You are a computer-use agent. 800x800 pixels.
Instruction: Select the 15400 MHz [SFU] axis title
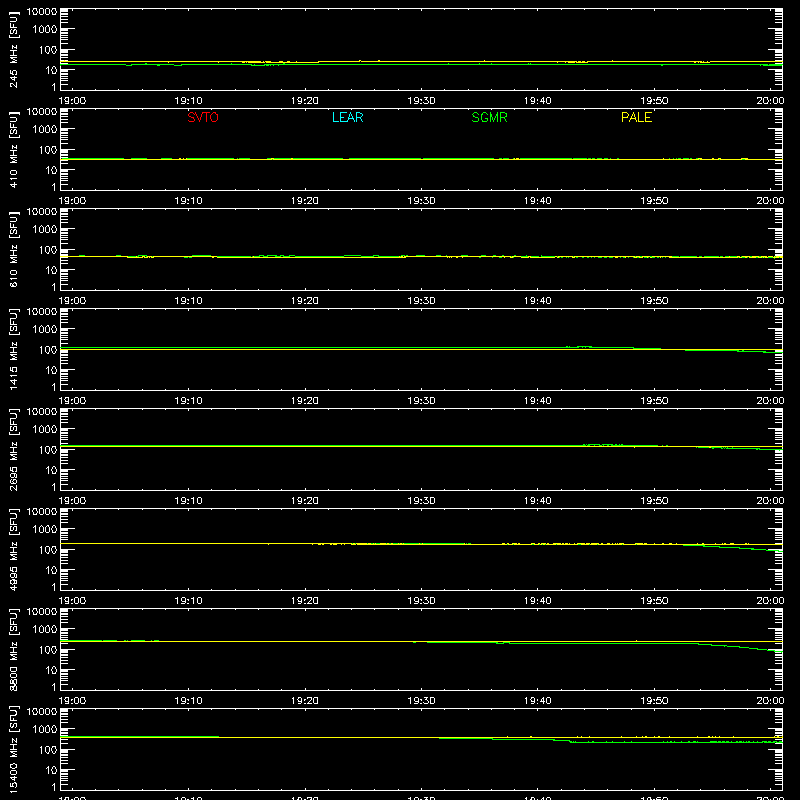[13, 749]
